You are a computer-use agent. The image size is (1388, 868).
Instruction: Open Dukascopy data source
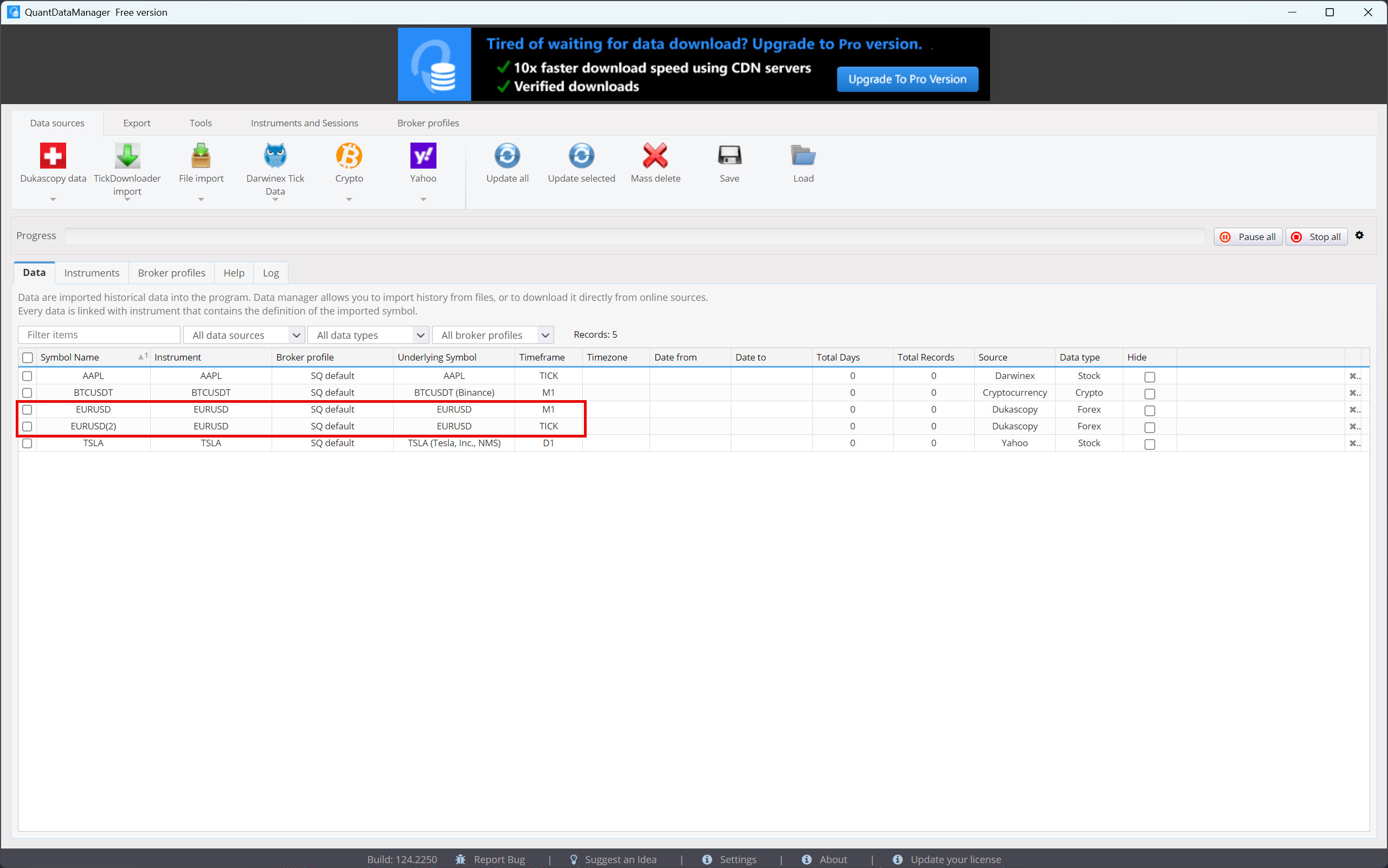pyautogui.click(x=53, y=156)
